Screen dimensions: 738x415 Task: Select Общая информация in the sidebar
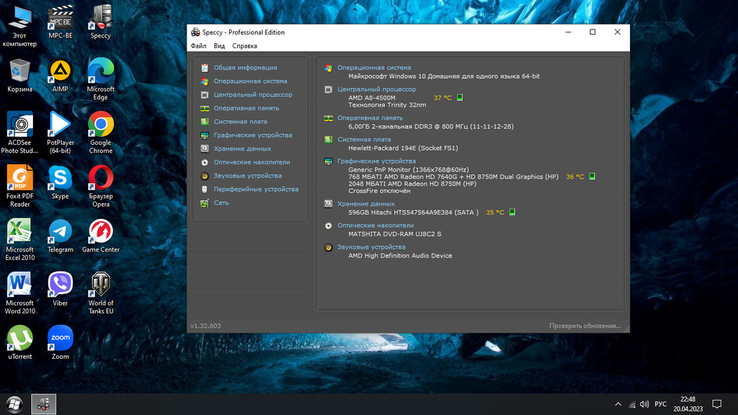coord(245,68)
